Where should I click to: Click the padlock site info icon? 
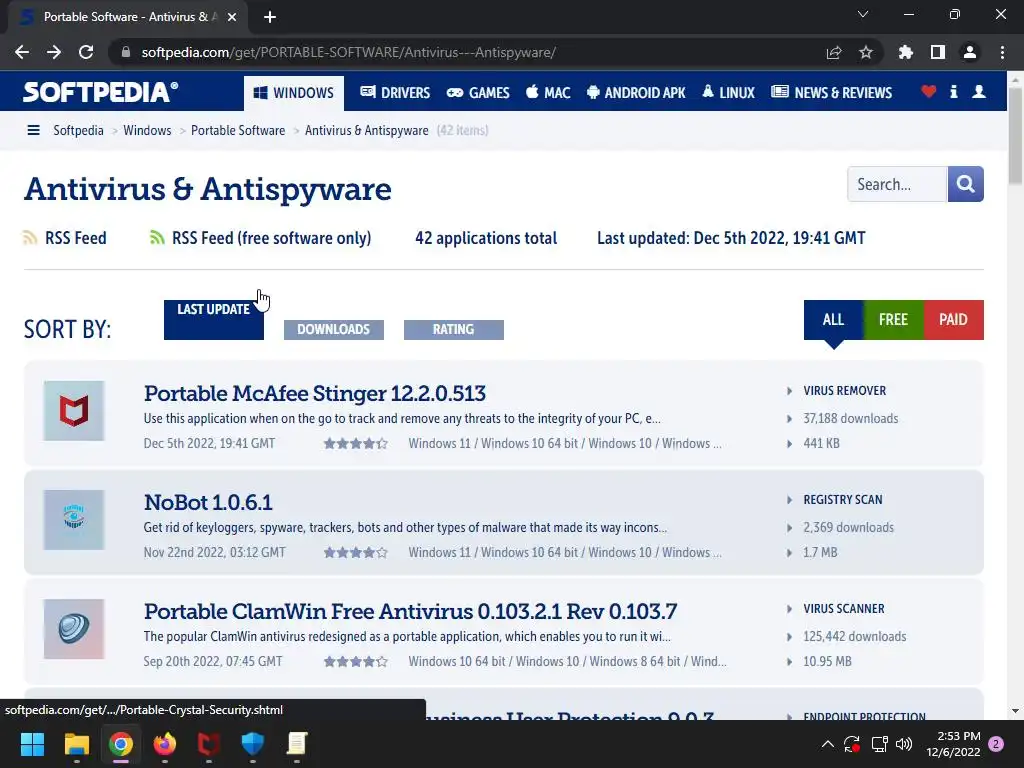[126, 52]
